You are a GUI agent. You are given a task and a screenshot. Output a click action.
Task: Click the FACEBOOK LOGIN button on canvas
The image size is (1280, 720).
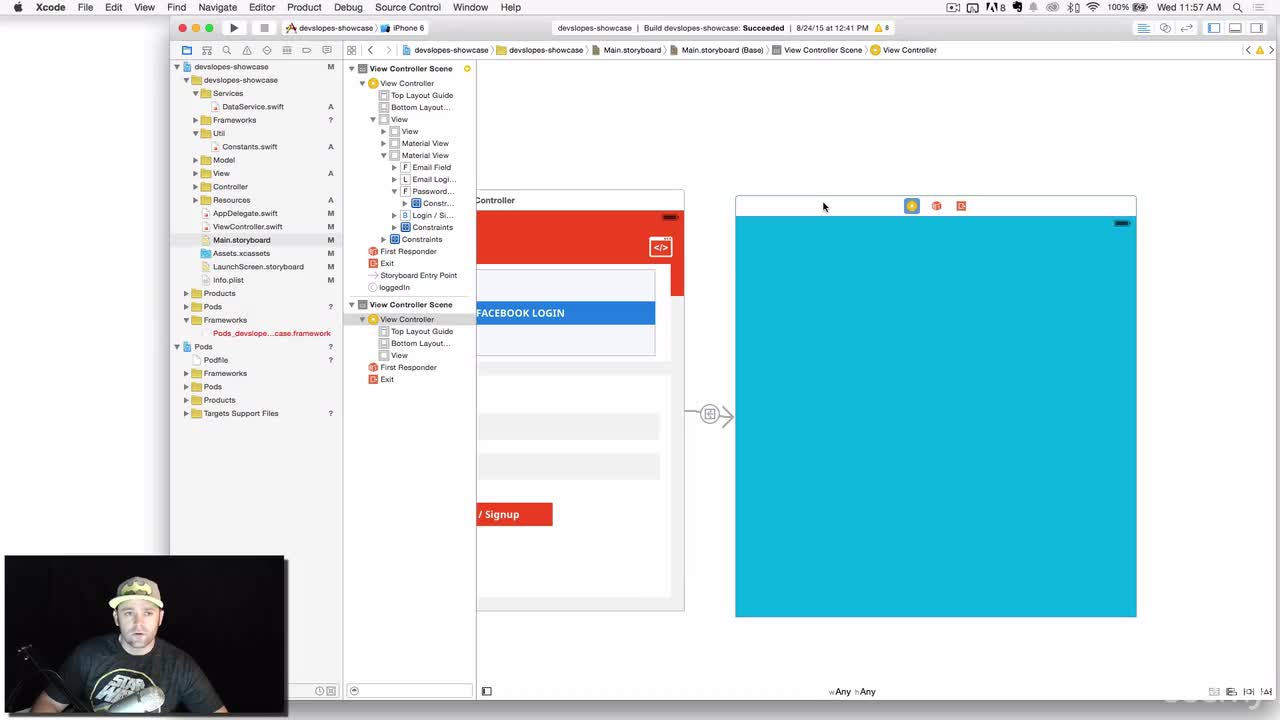click(x=566, y=313)
